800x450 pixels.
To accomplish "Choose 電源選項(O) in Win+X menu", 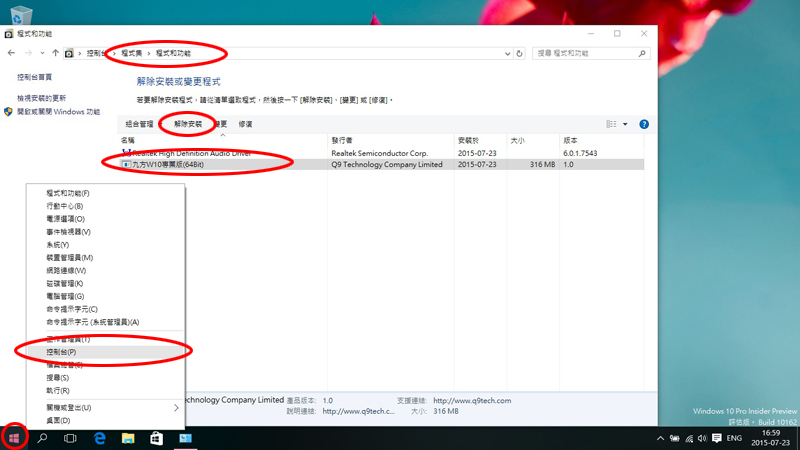I will coord(106,219).
